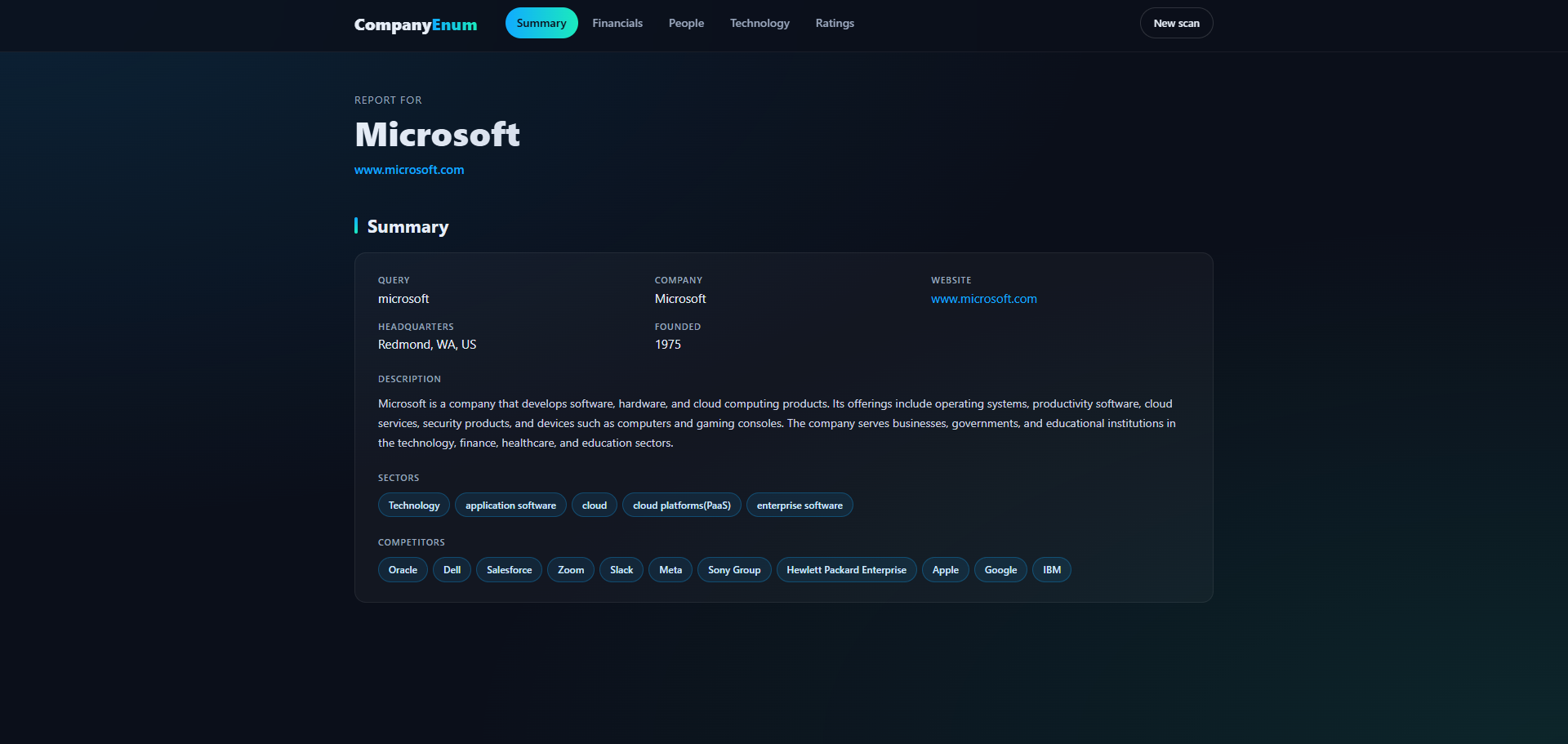This screenshot has height=744, width=1568.
Task: Open the Website field link www.microsoft.com
Action: (984, 299)
